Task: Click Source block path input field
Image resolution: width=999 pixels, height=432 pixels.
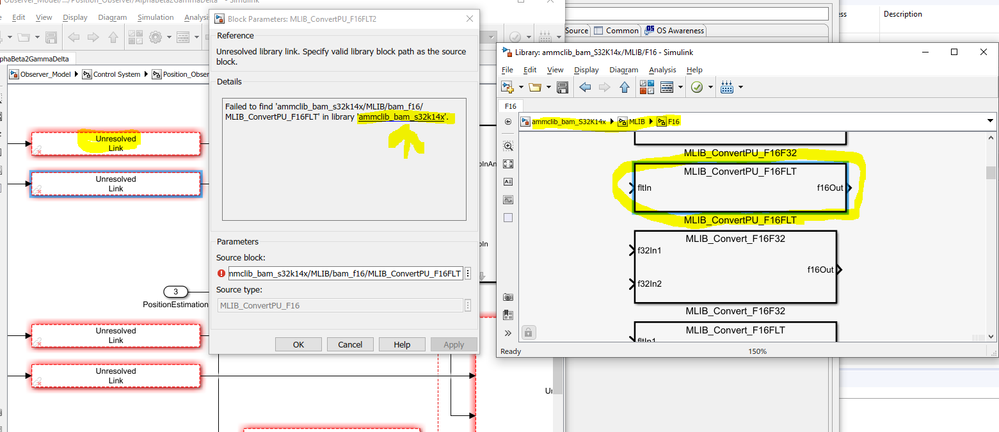Action: point(345,273)
